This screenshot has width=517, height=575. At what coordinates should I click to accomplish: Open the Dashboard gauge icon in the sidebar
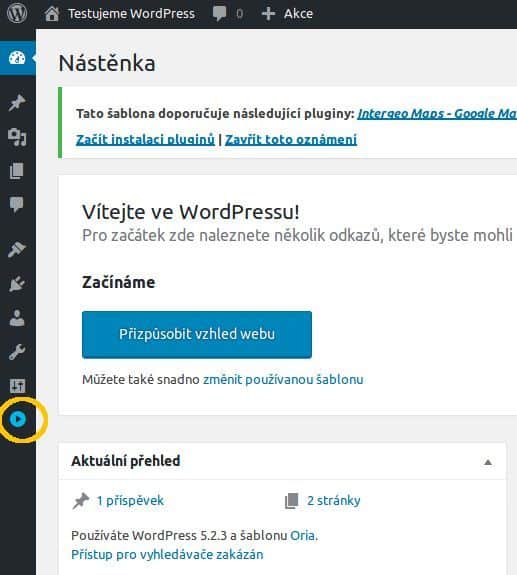pyautogui.click(x=17, y=58)
